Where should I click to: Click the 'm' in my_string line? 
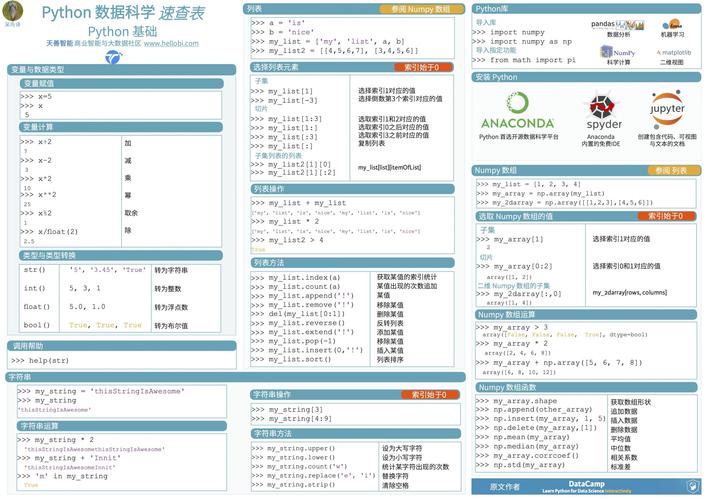click(63, 476)
